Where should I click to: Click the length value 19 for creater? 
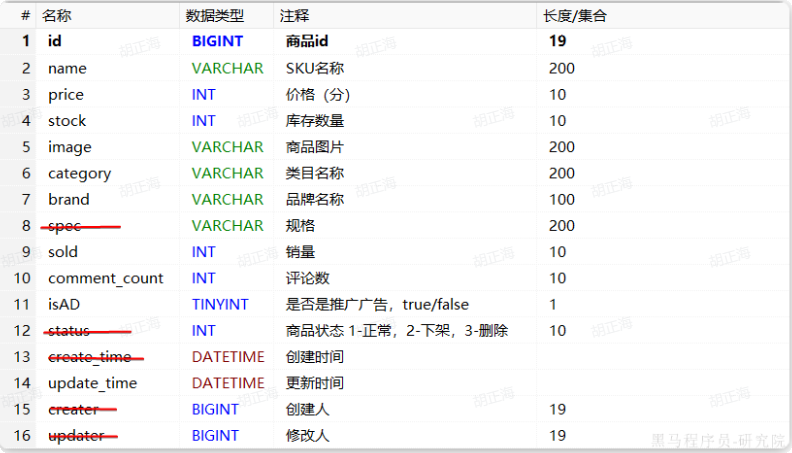tap(557, 409)
